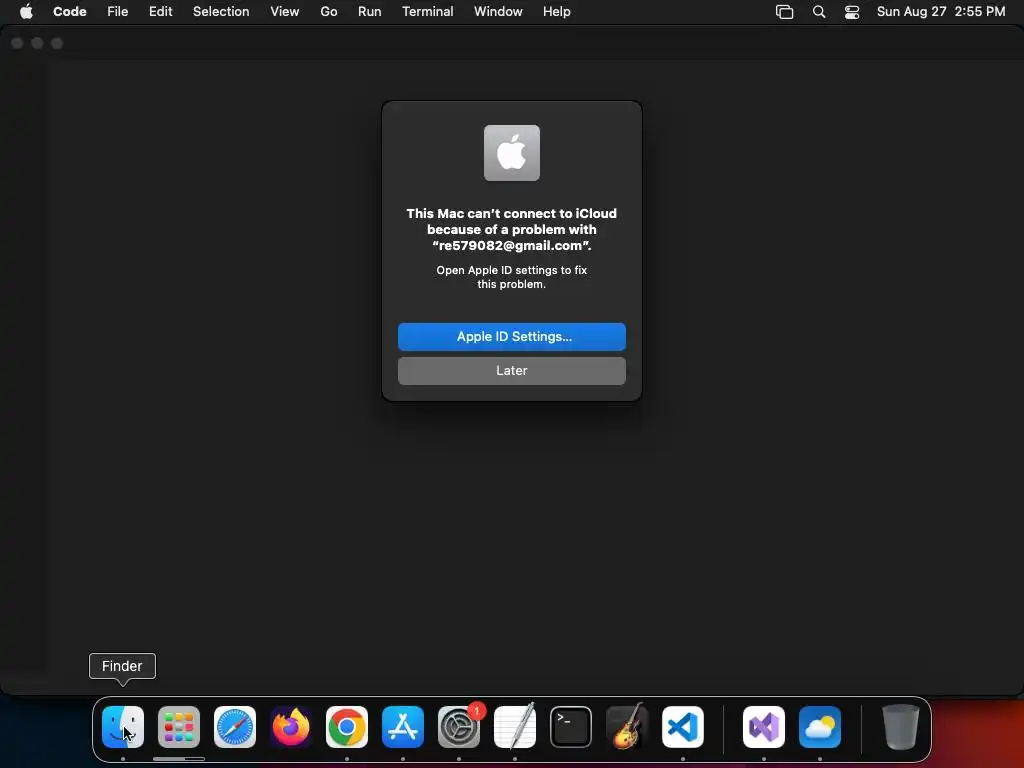Launch Firefox from the Dock

point(291,727)
